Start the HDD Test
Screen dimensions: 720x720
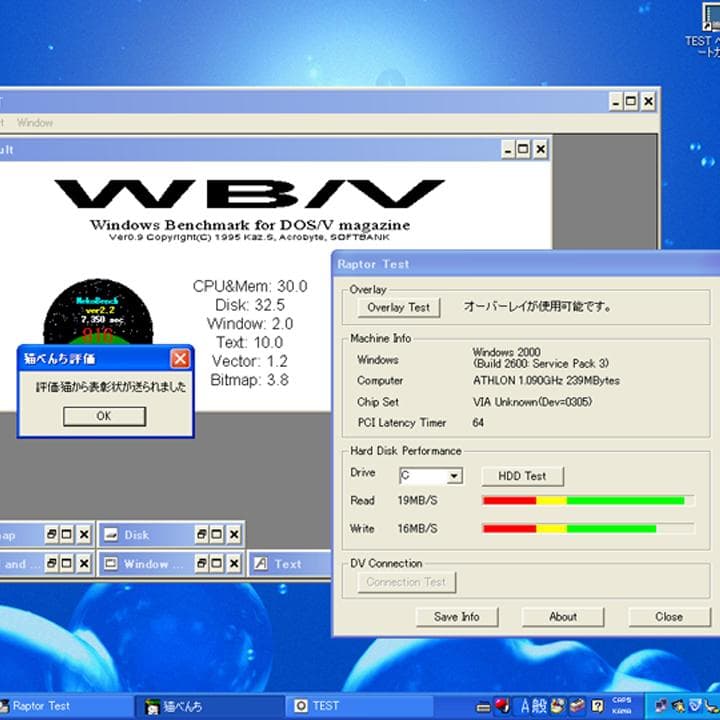point(522,476)
